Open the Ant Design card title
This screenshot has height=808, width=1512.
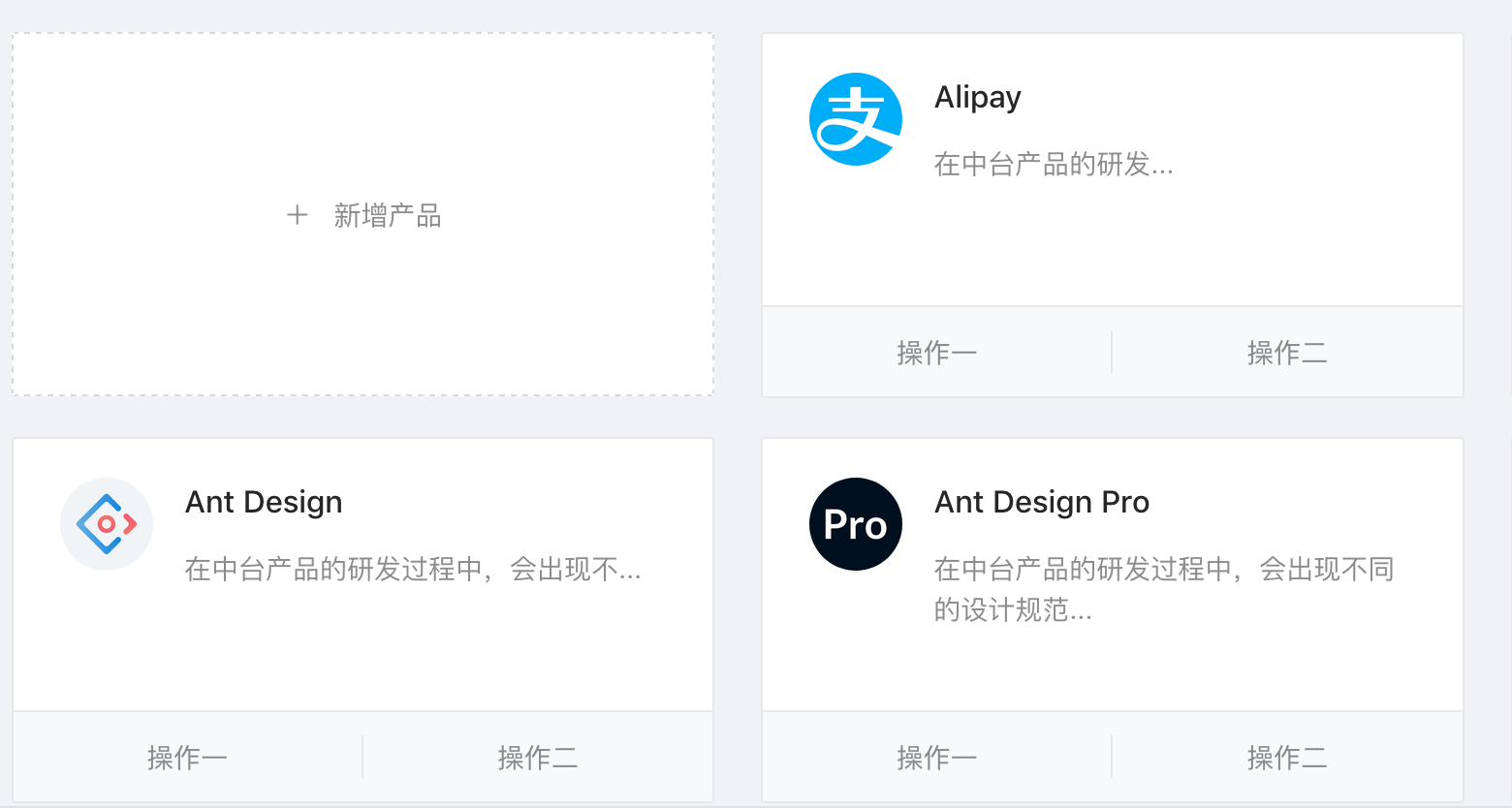(x=264, y=502)
